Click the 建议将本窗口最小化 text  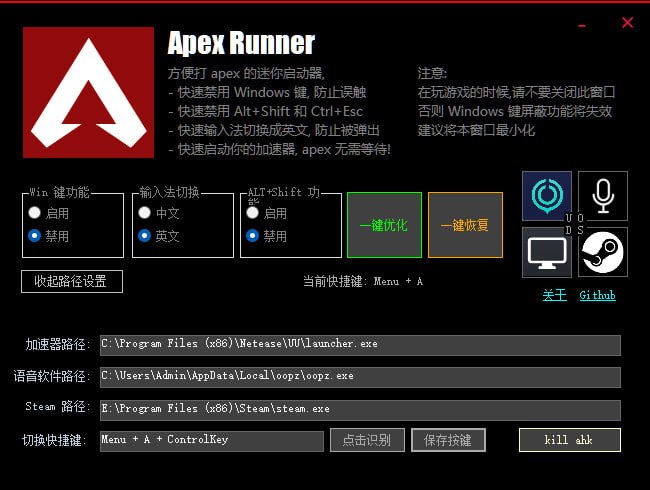coord(476,130)
